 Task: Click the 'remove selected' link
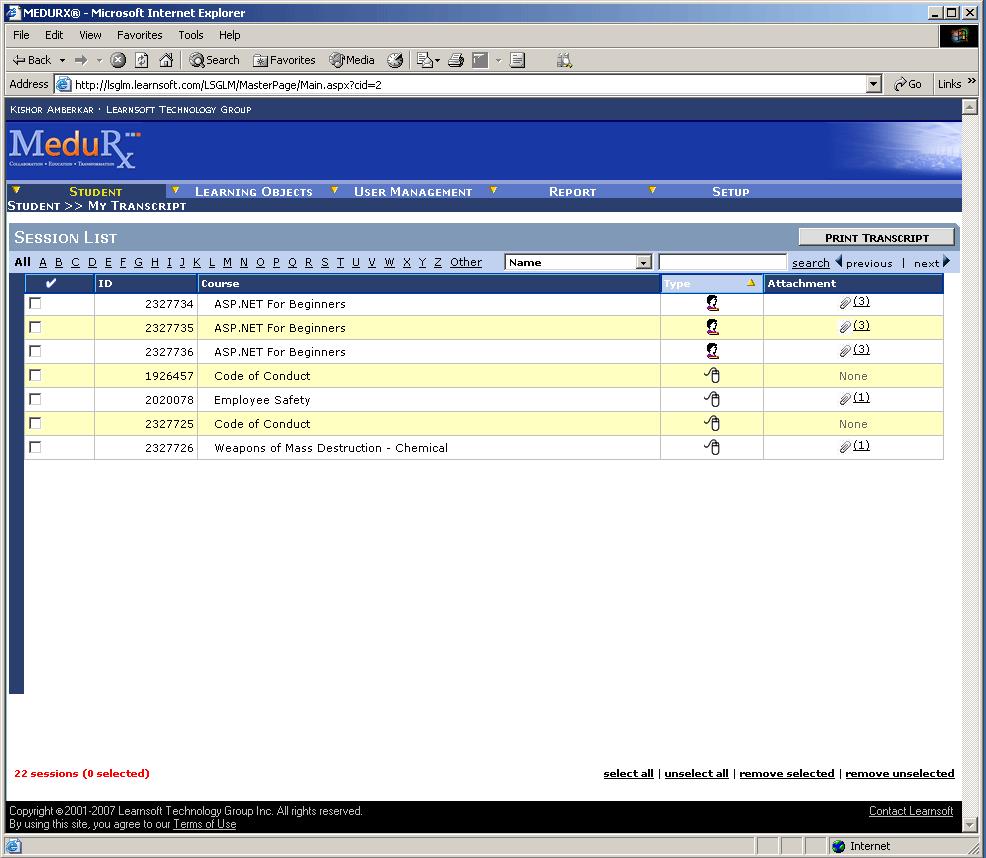pyautogui.click(x=786, y=773)
